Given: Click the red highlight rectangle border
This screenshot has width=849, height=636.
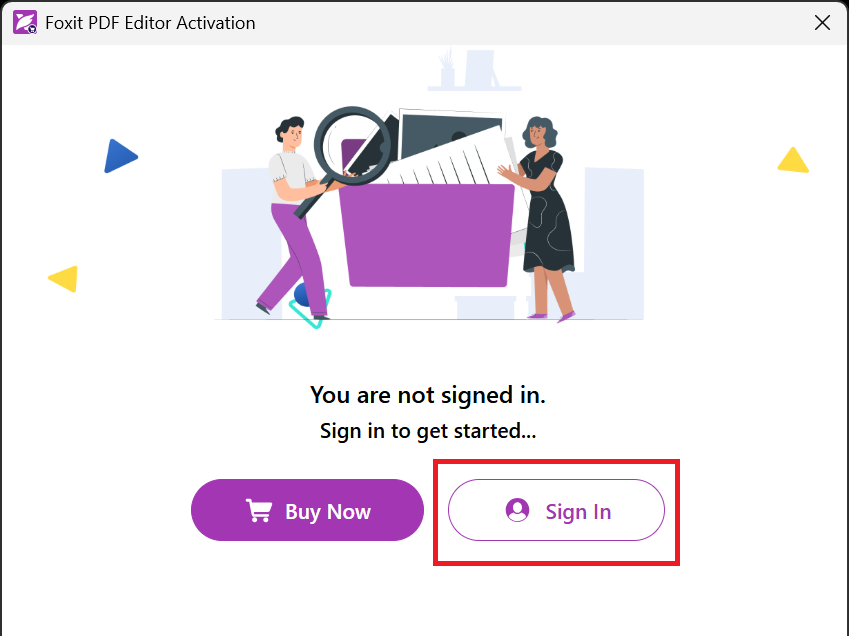Looking at the screenshot, I should (557, 463).
